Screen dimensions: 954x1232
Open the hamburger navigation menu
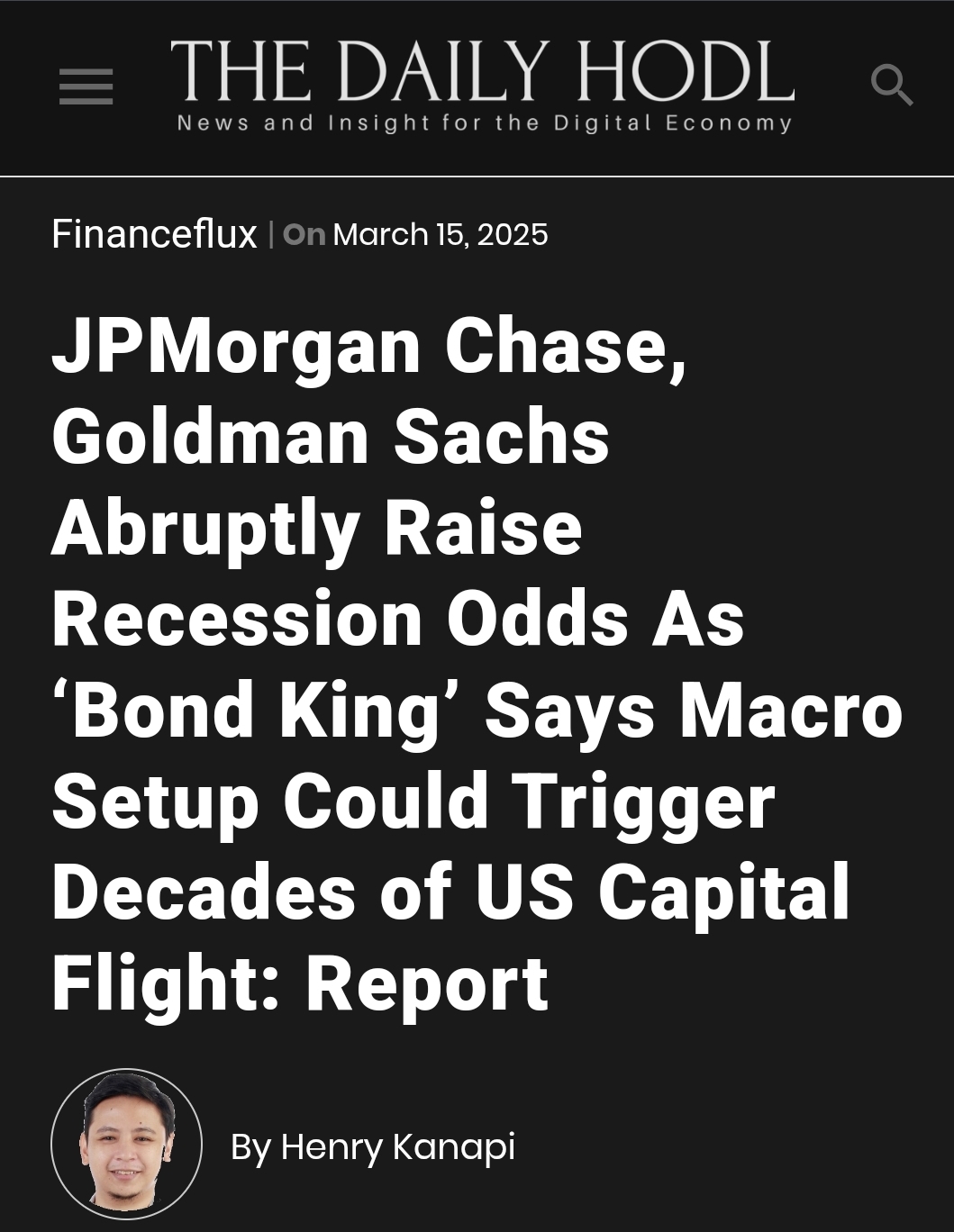click(86, 87)
